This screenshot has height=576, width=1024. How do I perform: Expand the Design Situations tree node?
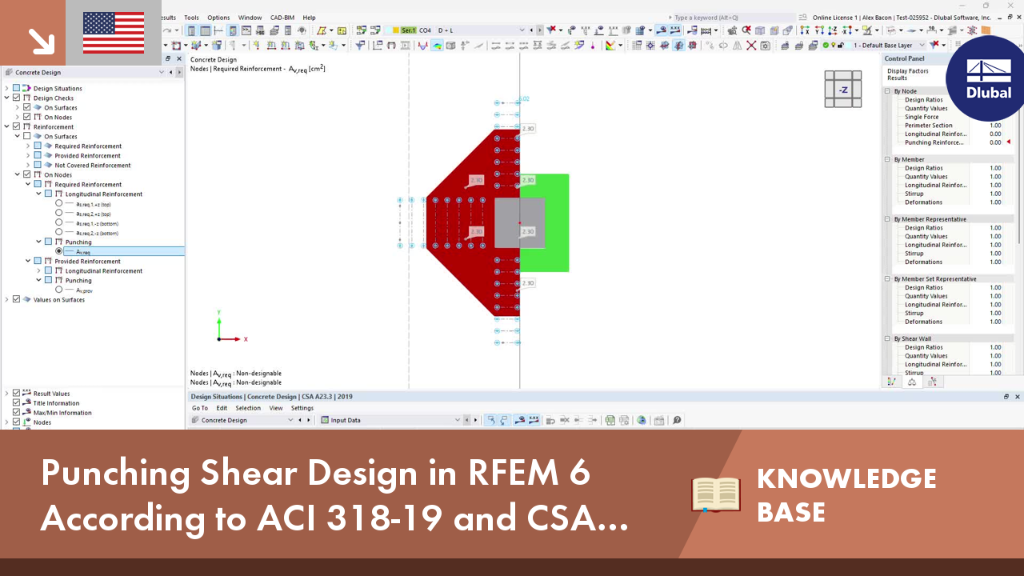(x=7, y=88)
